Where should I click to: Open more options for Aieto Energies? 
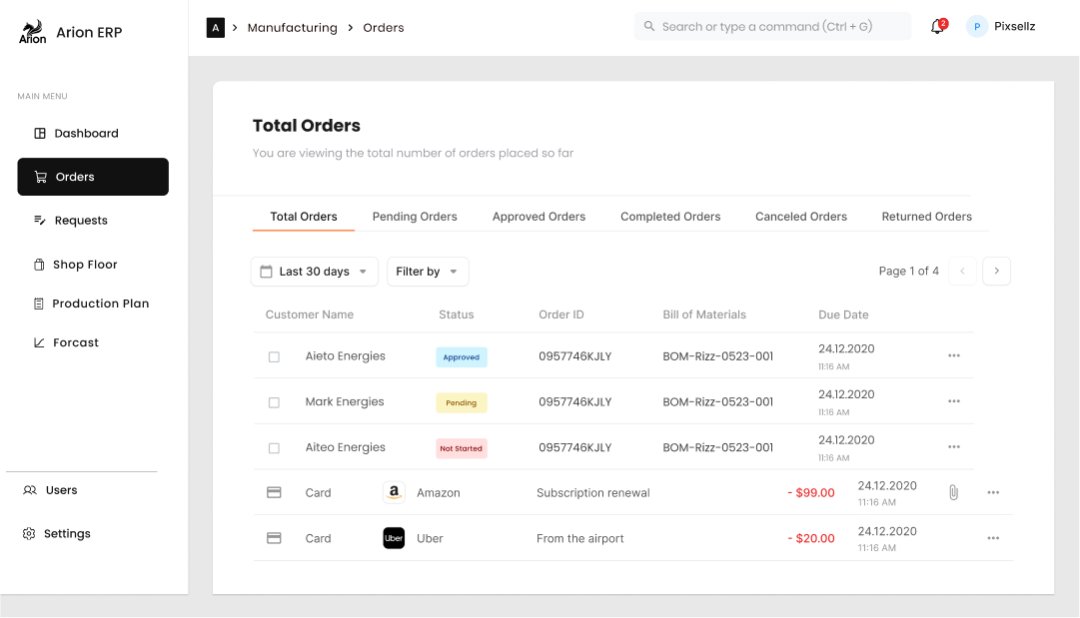pos(954,356)
